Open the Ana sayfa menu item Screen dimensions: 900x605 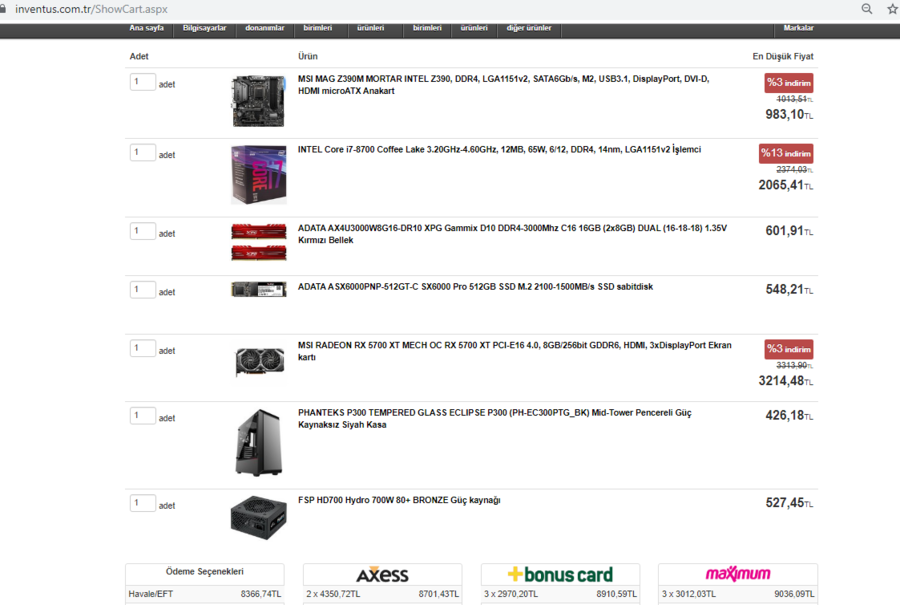[x=146, y=28]
